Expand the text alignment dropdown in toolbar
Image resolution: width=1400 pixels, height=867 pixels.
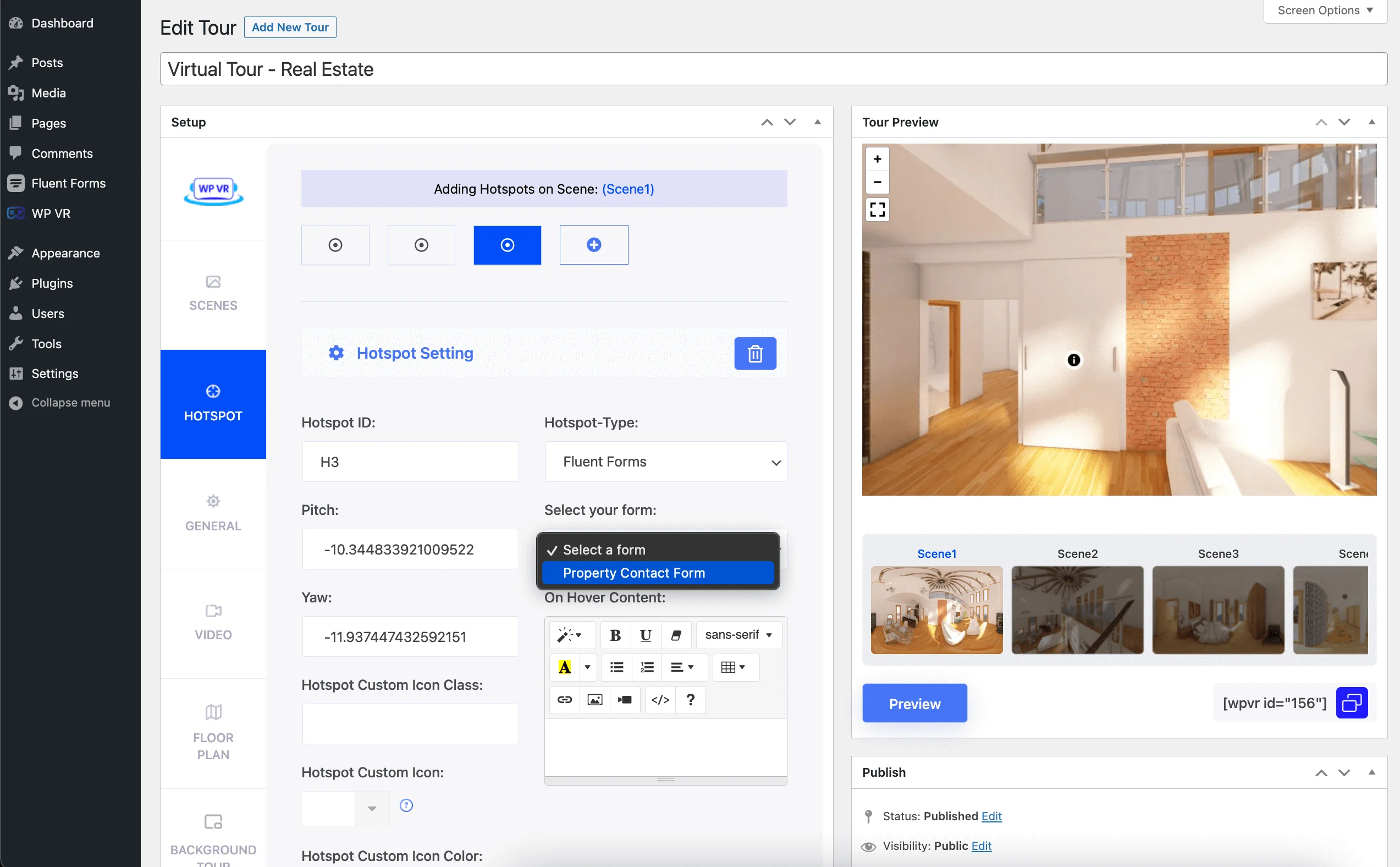pyautogui.click(x=681, y=667)
